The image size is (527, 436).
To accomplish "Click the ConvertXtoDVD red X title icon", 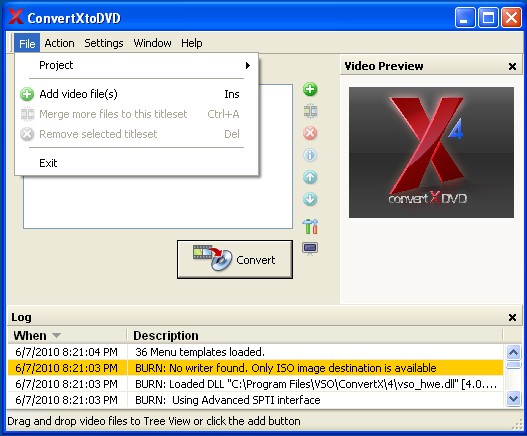I will (15, 17).
